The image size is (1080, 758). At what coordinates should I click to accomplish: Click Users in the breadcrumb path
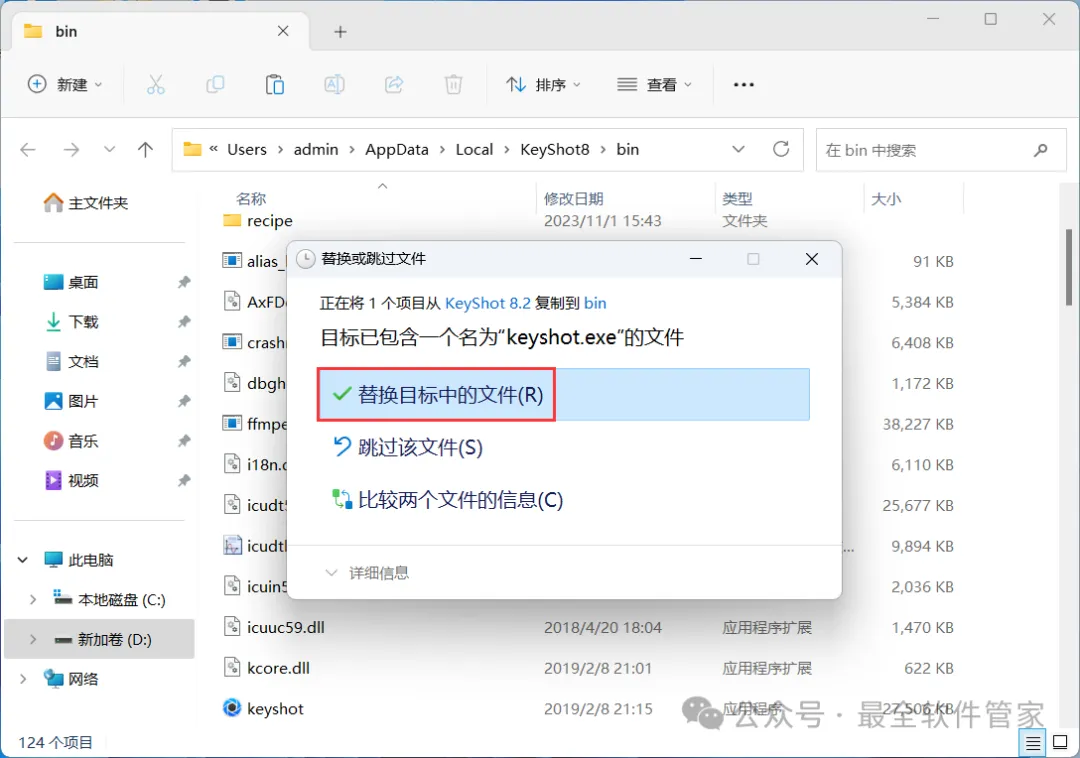click(x=247, y=149)
